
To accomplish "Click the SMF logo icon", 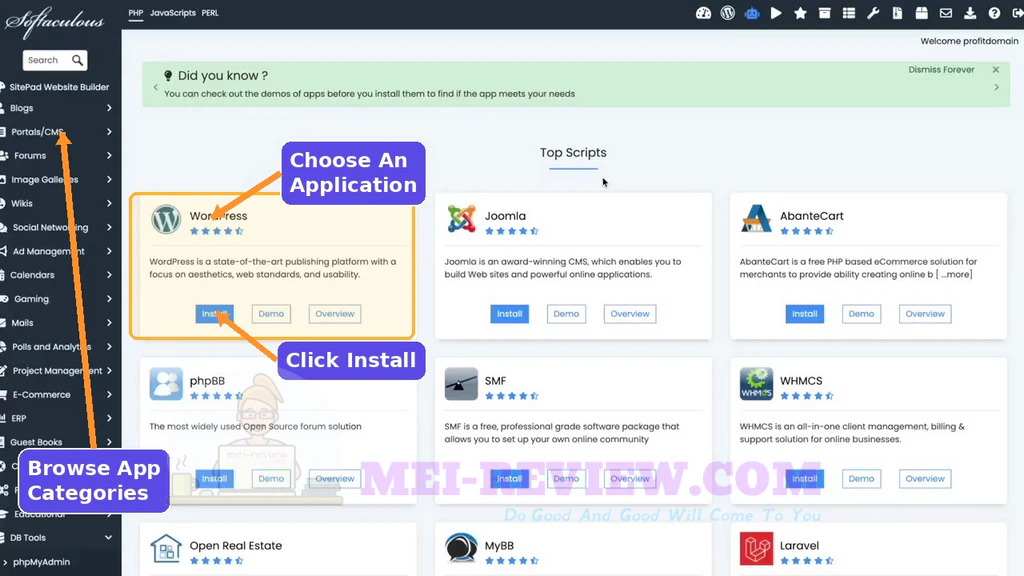I will coord(461,383).
